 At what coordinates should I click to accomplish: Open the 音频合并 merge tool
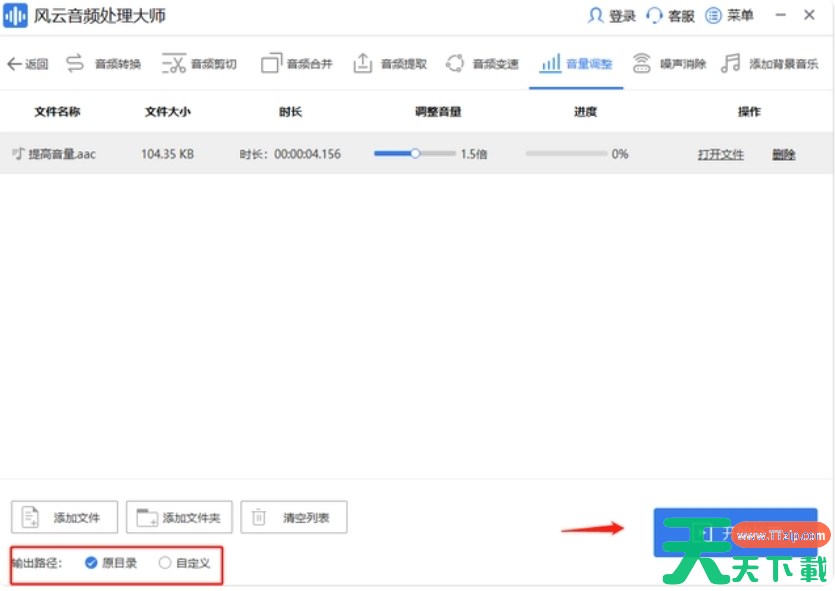(x=297, y=61)
